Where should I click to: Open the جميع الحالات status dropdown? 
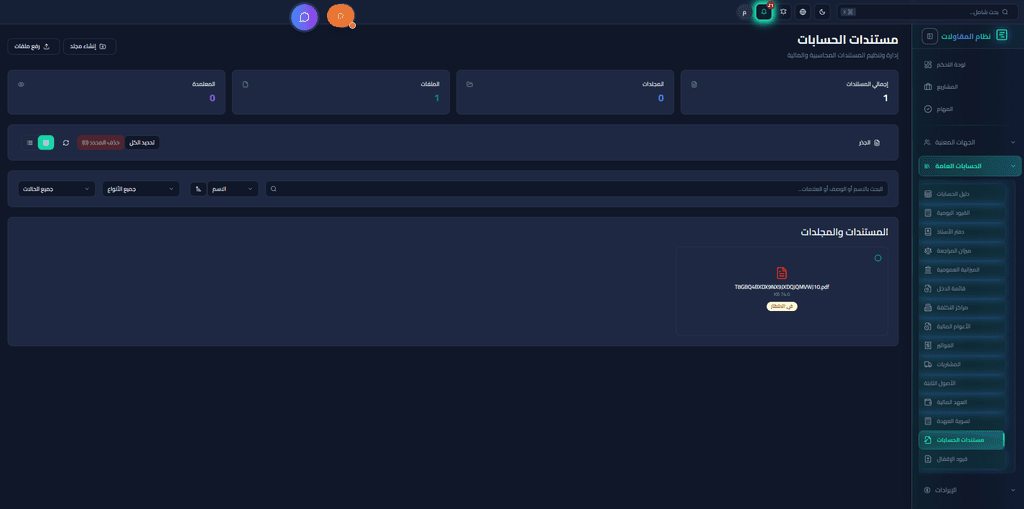click(x=56, y=189)
